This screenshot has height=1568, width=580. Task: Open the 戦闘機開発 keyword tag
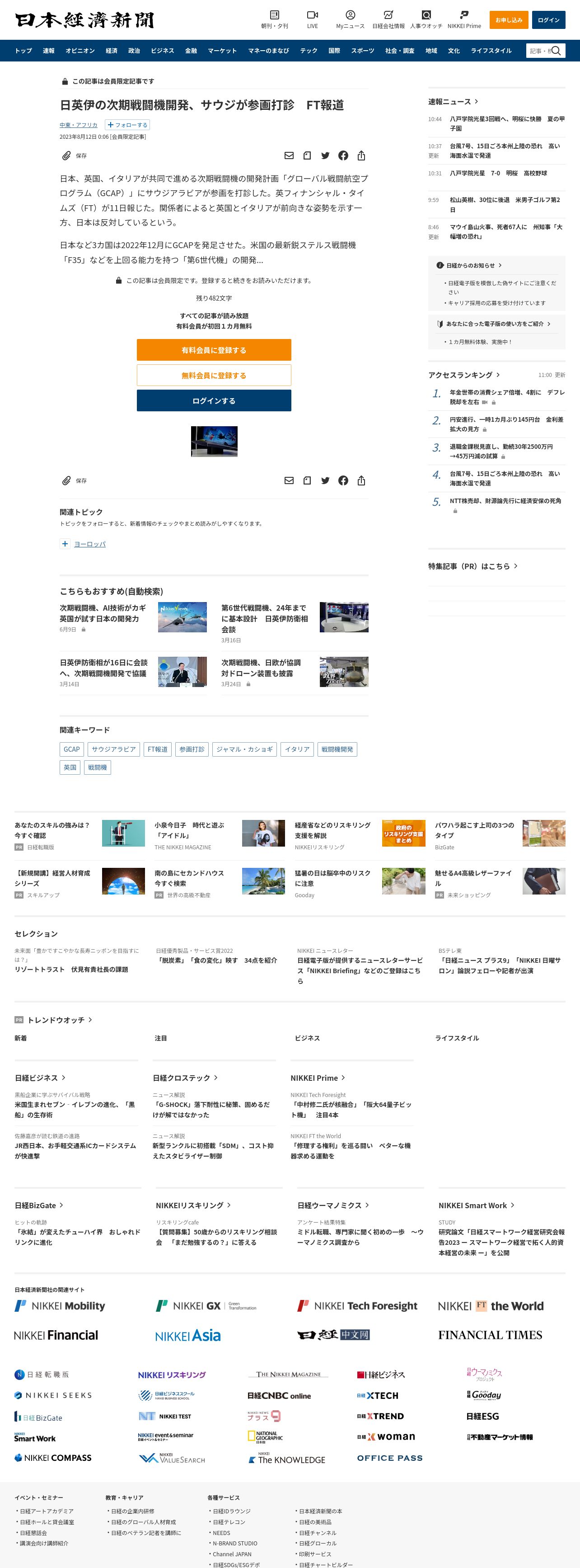[x=337, y=749]
